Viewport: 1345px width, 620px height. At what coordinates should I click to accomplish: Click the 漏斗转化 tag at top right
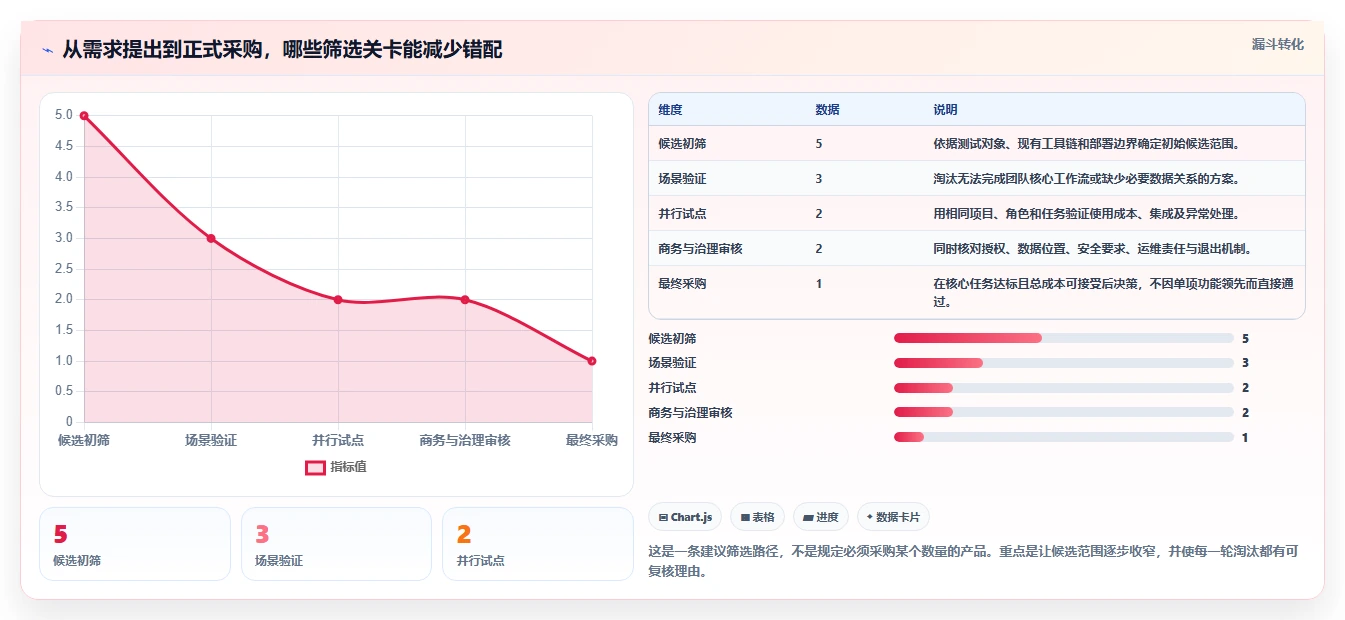click(x=1277, y=45)
